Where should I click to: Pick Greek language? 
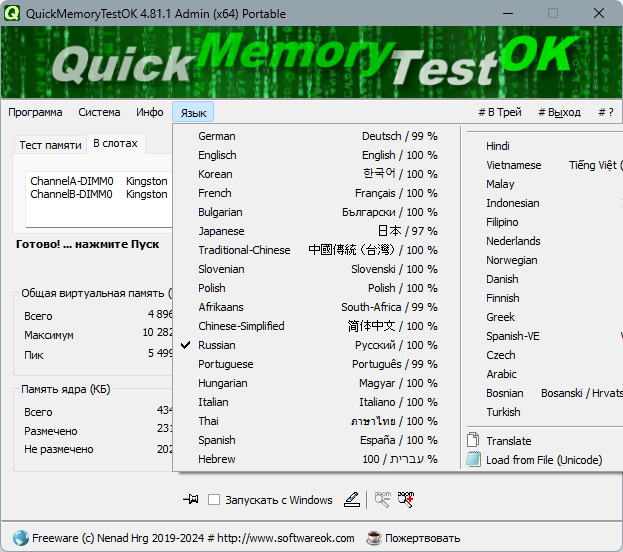[x=544, y=317]
